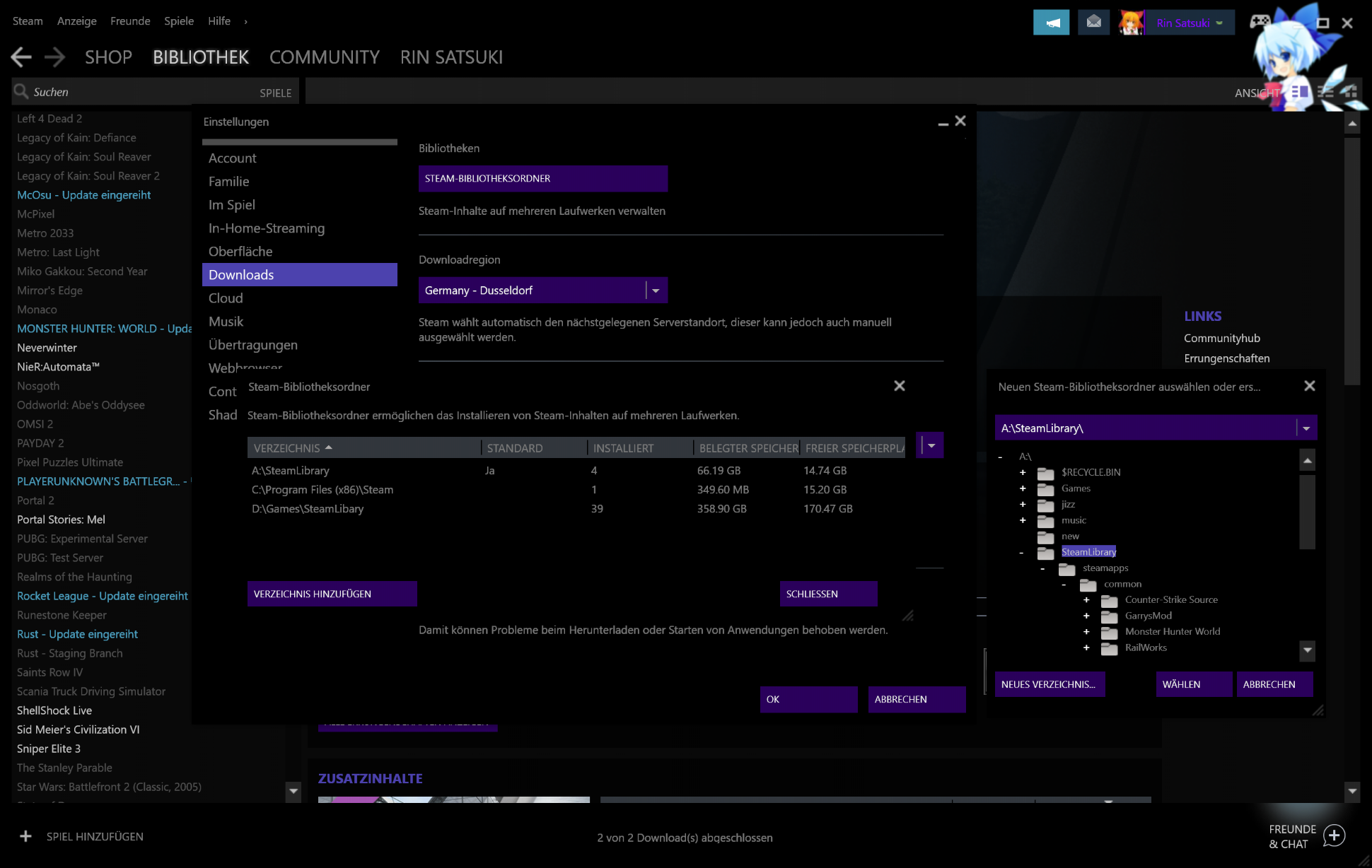This screenshot has width=1372, height=868.
Task: Click the steamapps folder icon
Action: click(x=1067, y=569)
